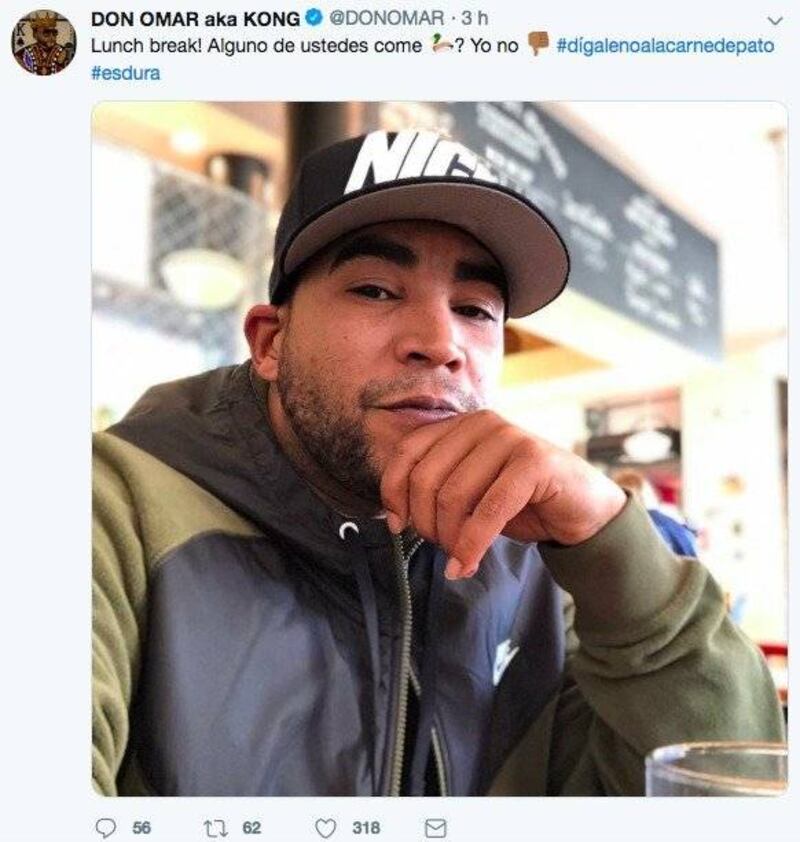
Task: Open the #esdura hashtag link
Action: click(x=126, y=72)
